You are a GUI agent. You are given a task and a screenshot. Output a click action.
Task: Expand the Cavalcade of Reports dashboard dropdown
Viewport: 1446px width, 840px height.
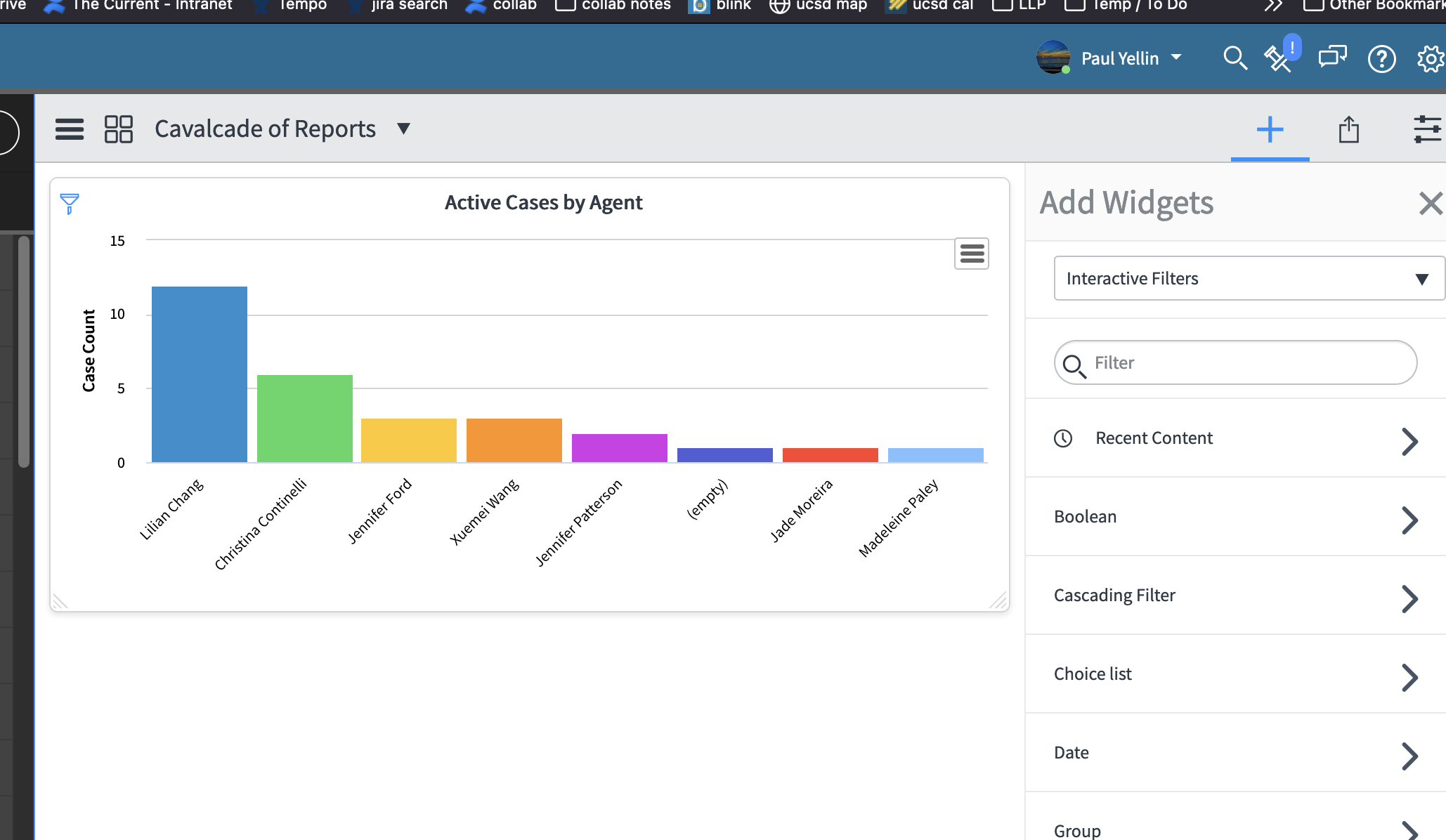tap(403, 129)
